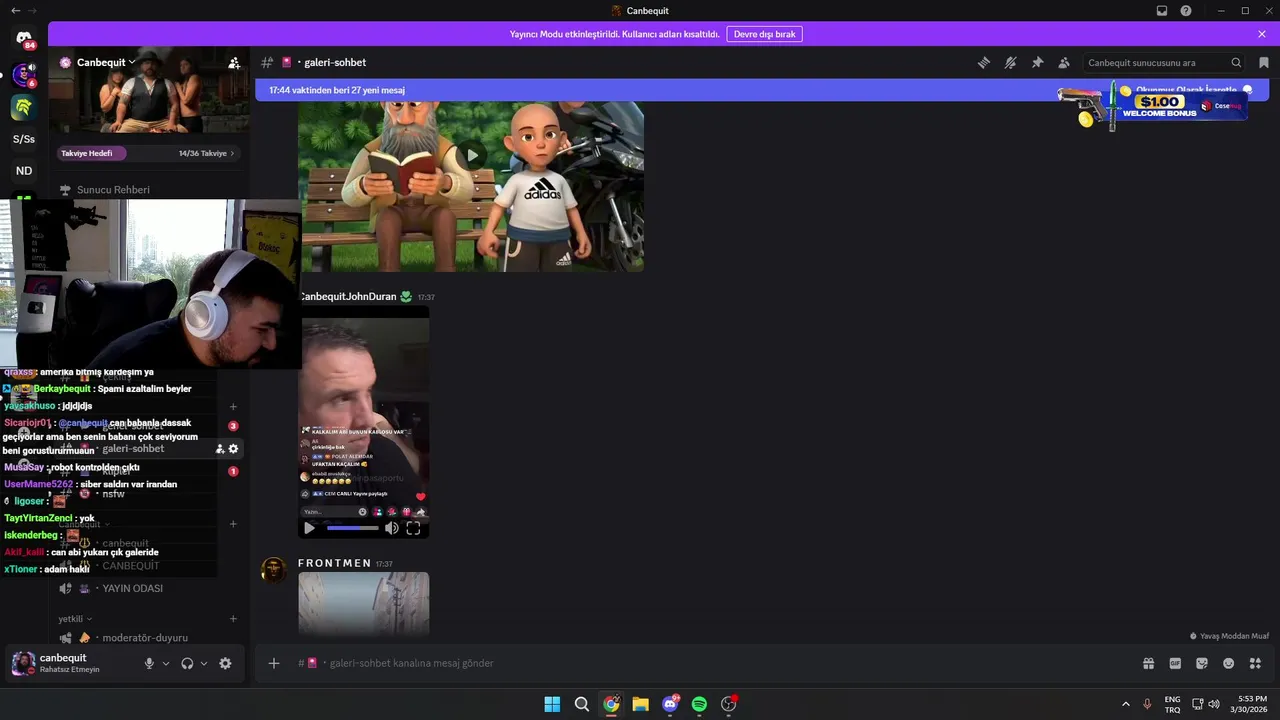Open FRONTMEN's image attachment thumbnail
Viewport: 1280px width, 720px height.
(x=364, y=604)
